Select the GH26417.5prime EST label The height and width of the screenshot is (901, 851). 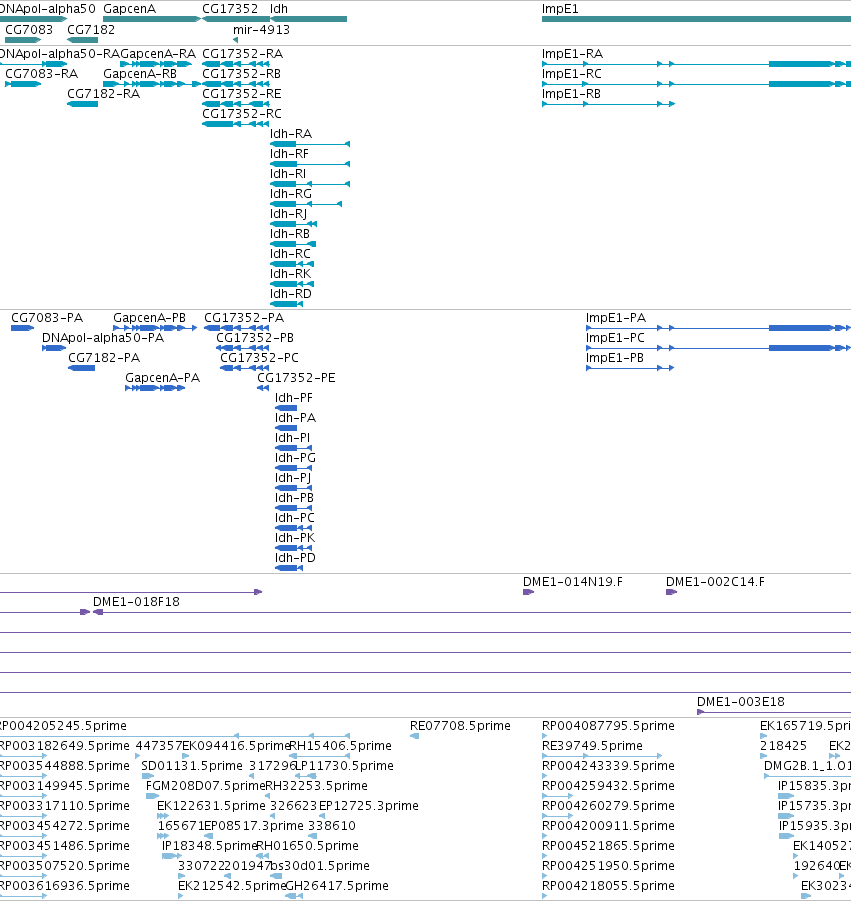click(337, 886)
